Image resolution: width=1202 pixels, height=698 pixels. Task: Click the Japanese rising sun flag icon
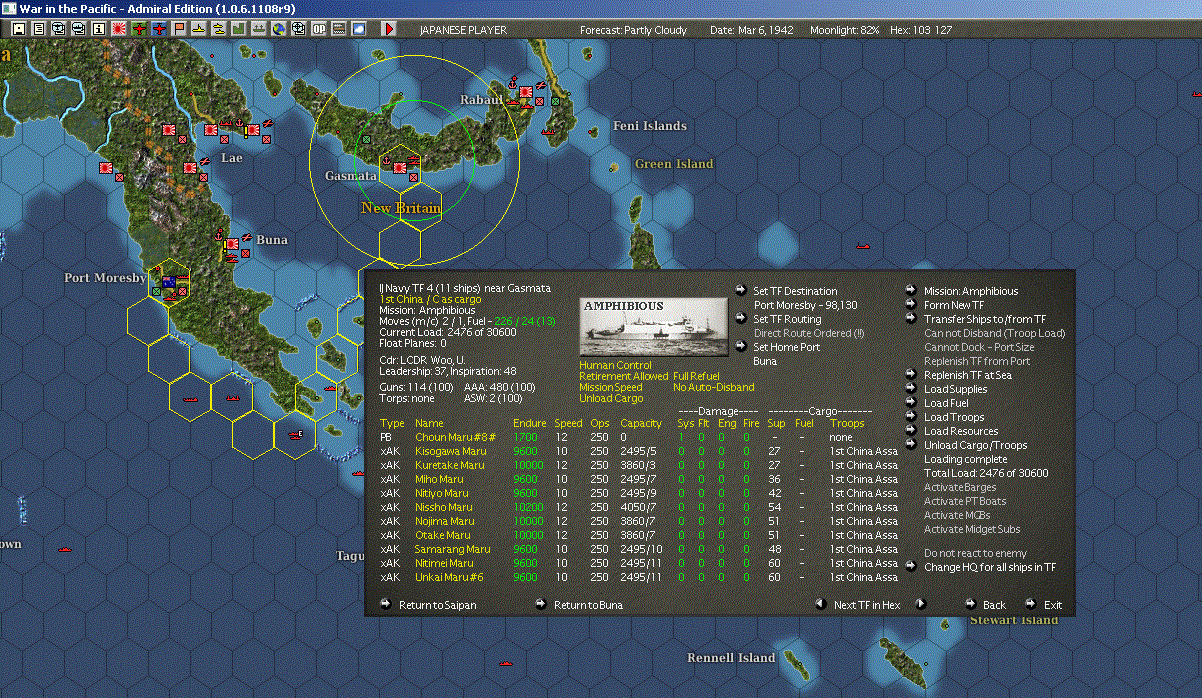(x=119, y=29)
